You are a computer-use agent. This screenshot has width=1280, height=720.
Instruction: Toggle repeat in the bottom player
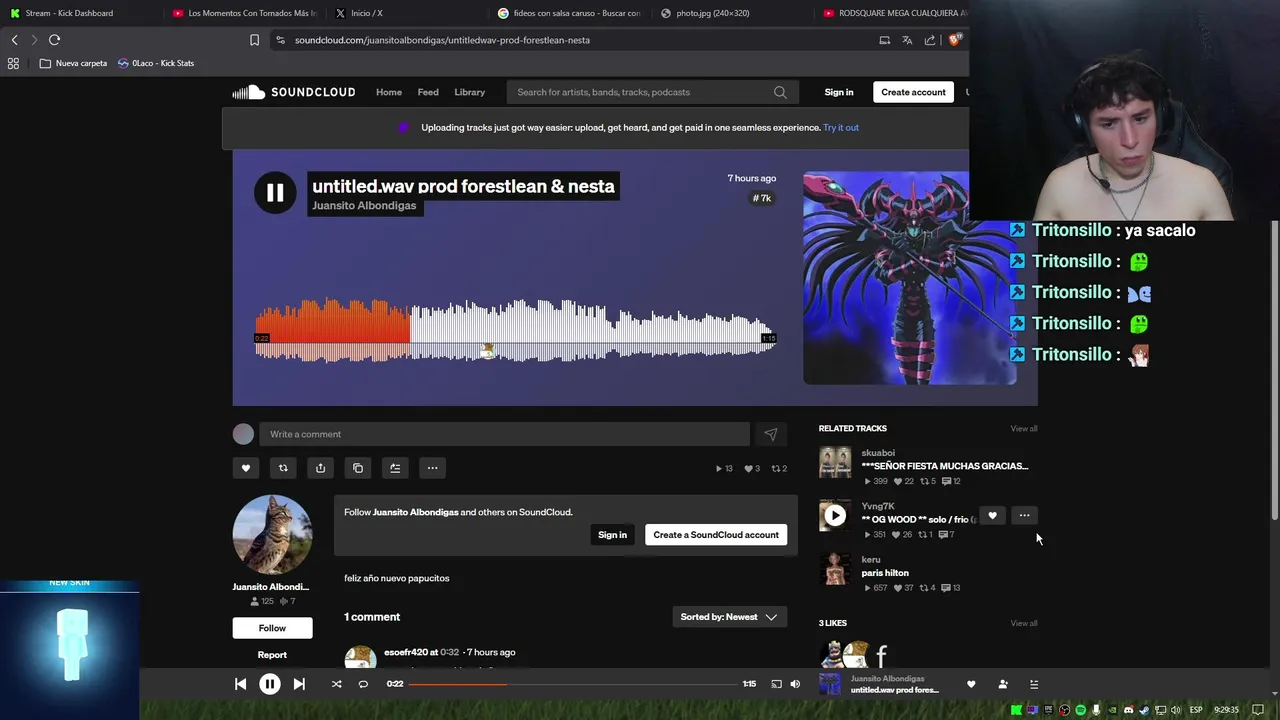pyautogui.click(x=363, y=684)
